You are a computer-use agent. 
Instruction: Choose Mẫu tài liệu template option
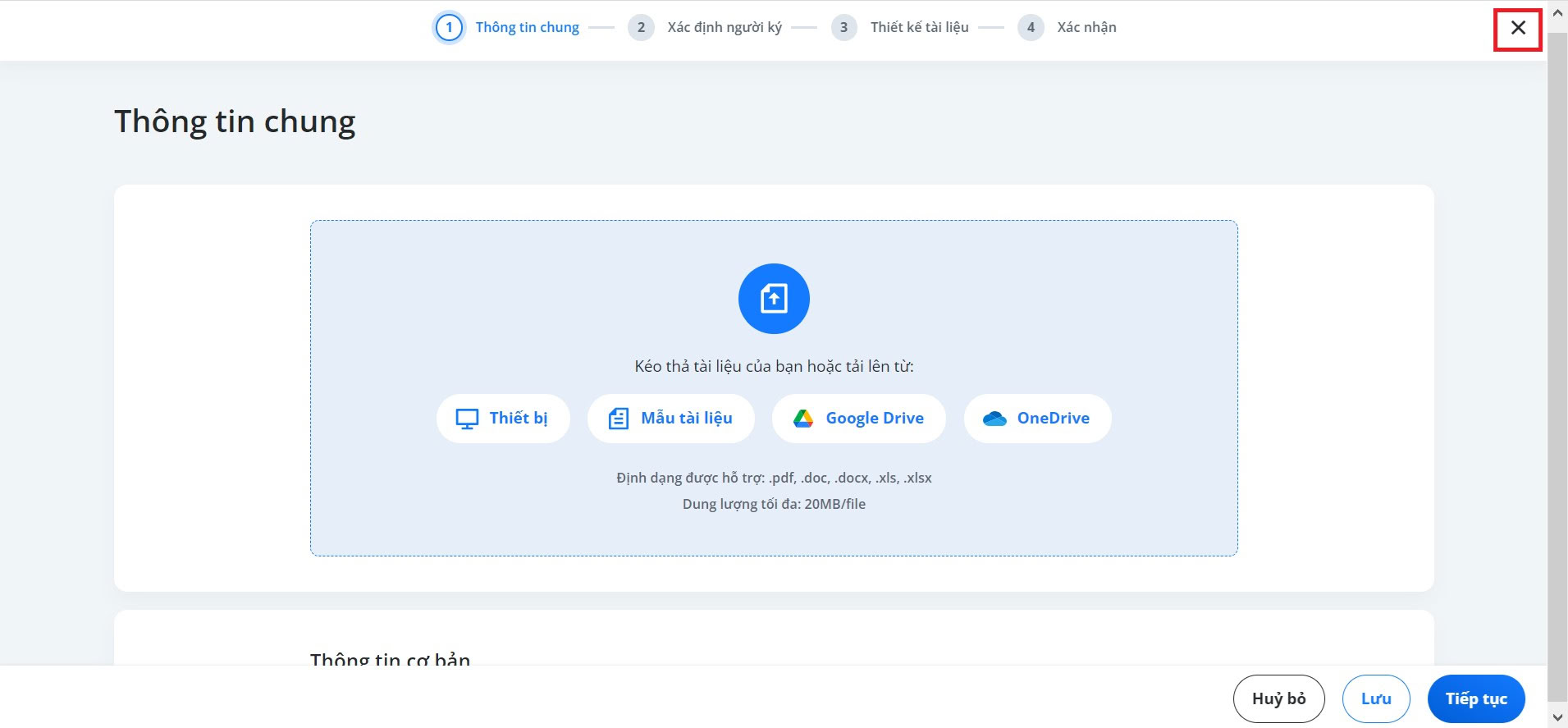671,419
